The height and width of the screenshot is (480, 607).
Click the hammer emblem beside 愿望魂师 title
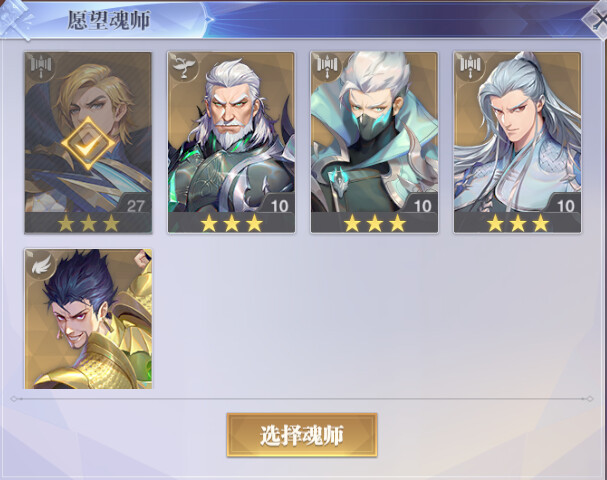click(x=17, y=19)
